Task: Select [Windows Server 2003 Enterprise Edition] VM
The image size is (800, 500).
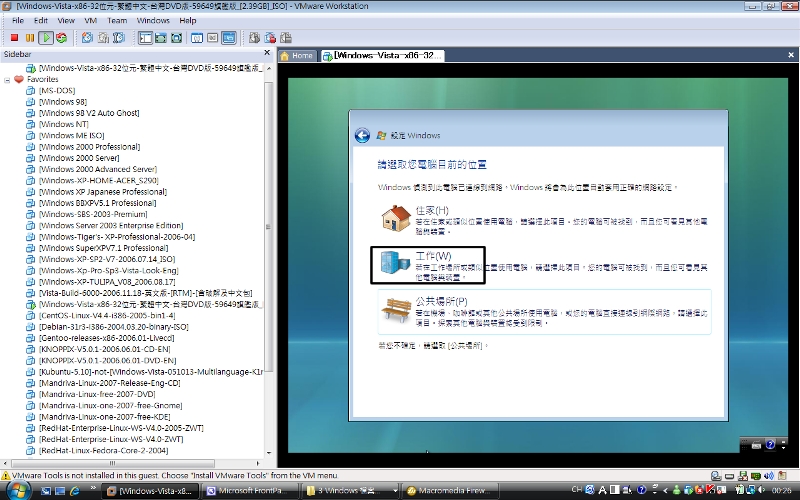Action: tap(111, 225)
